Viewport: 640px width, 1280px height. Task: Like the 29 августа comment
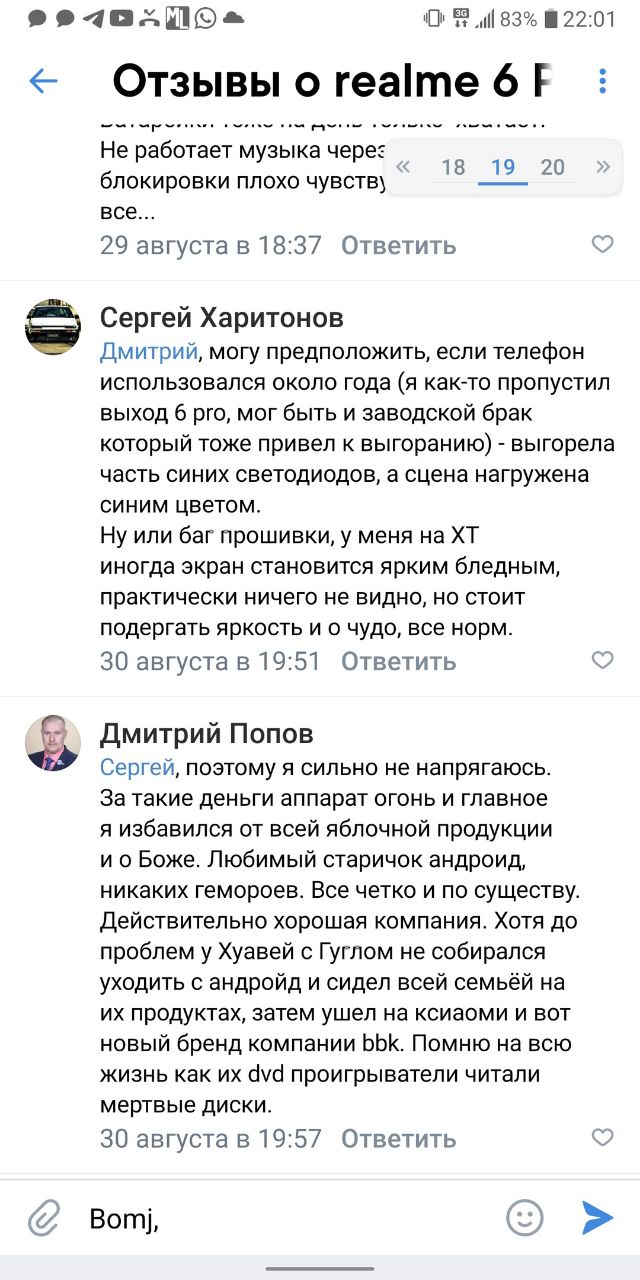pos(602,244)
